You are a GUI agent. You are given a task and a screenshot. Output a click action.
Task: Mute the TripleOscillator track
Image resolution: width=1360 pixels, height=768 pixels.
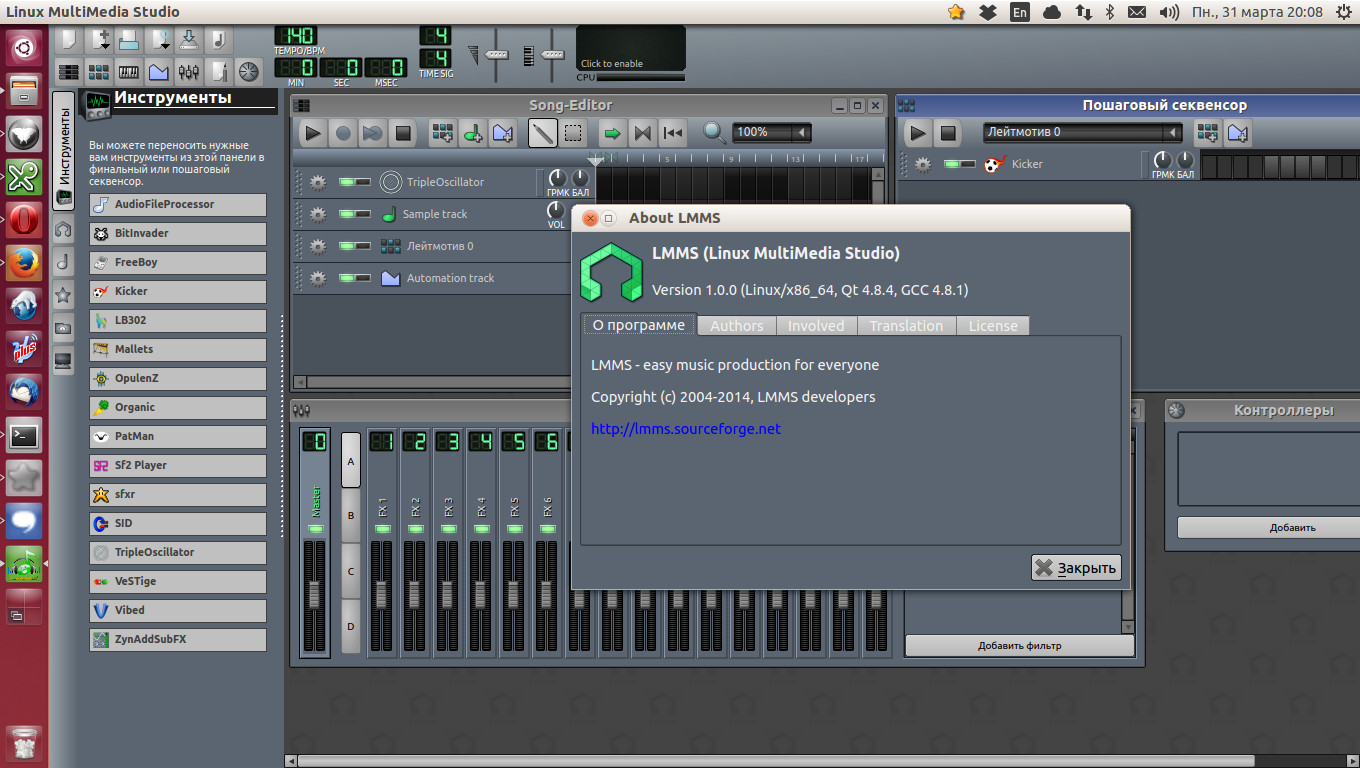[345, 182]
